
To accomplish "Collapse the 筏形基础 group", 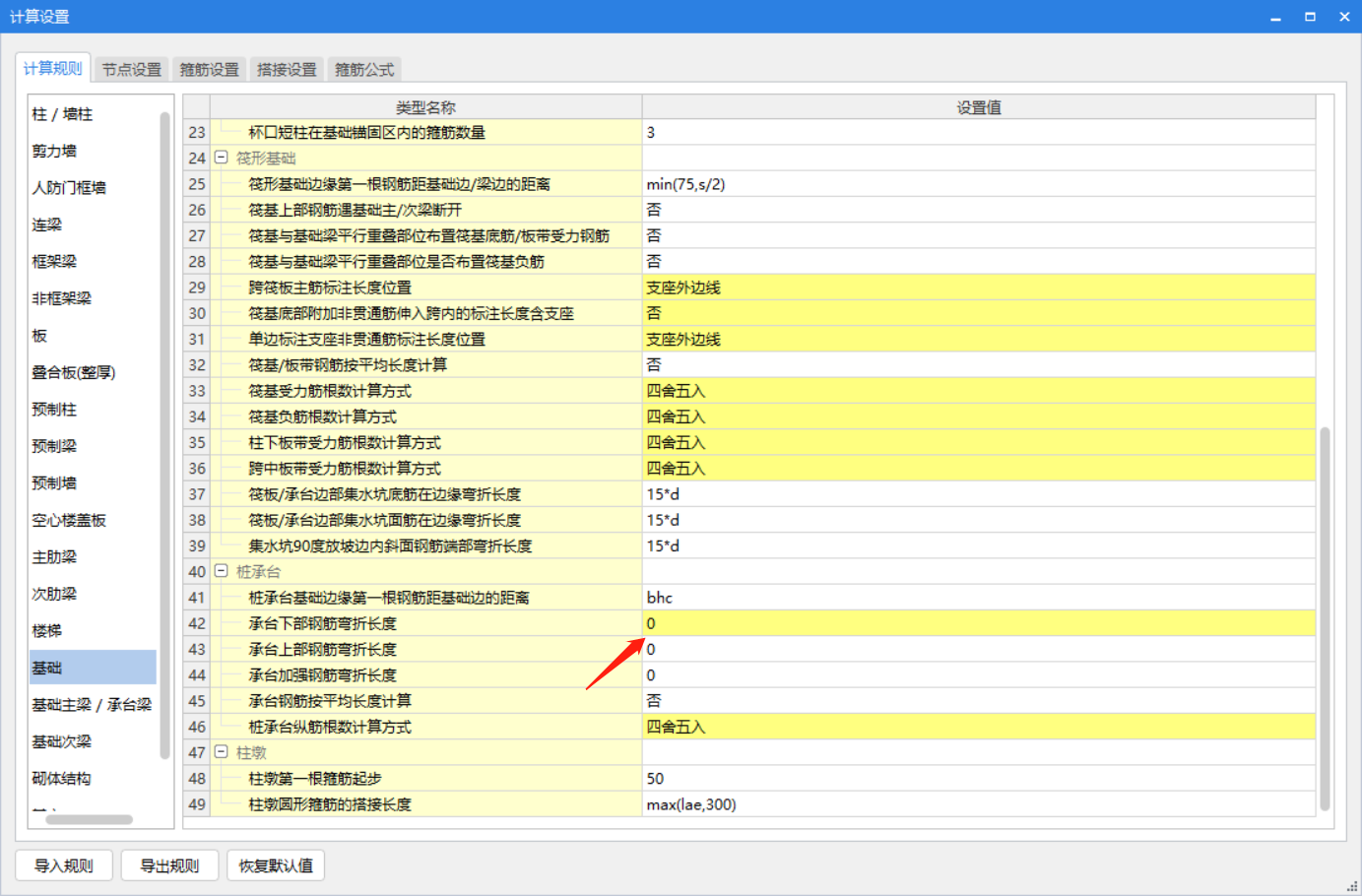I will coord(222,158).
